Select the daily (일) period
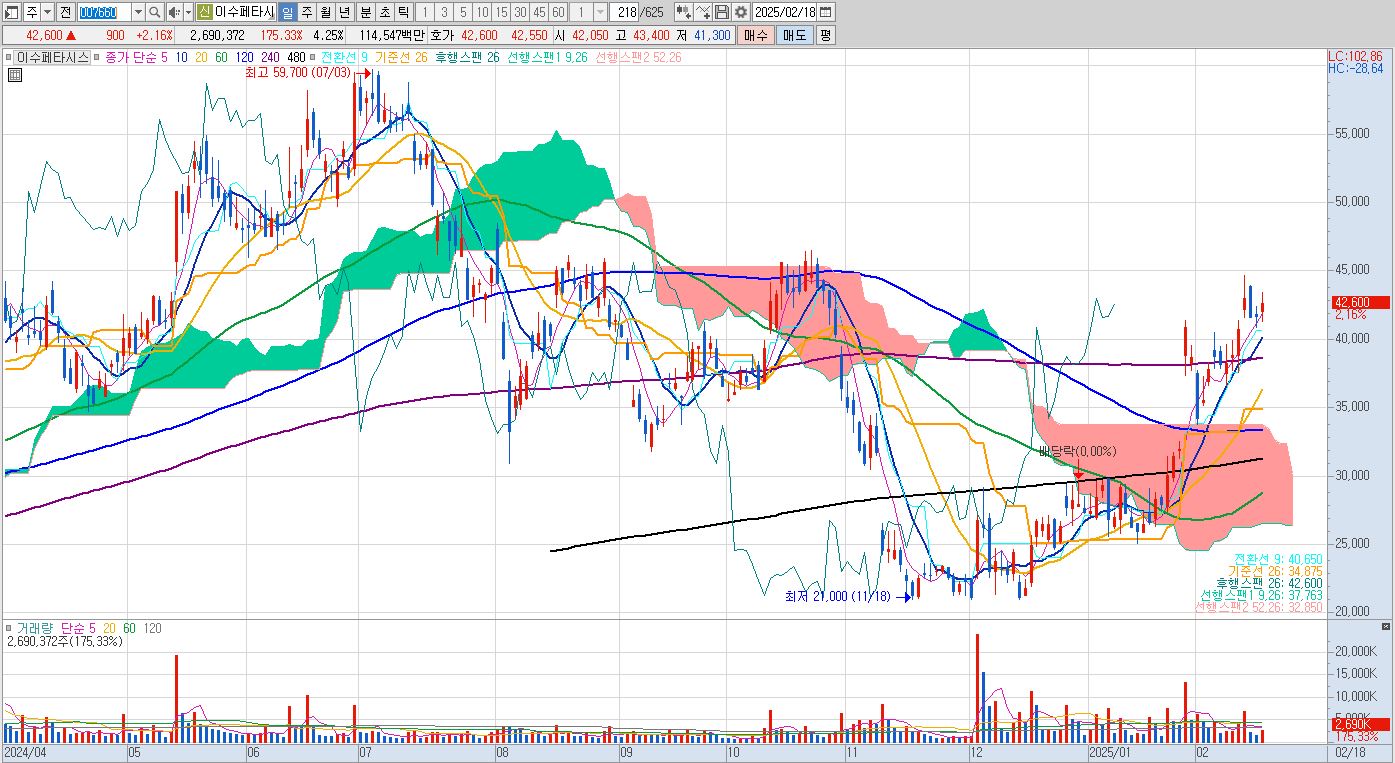Viewport: 1395px width, 763px height. 287,12
